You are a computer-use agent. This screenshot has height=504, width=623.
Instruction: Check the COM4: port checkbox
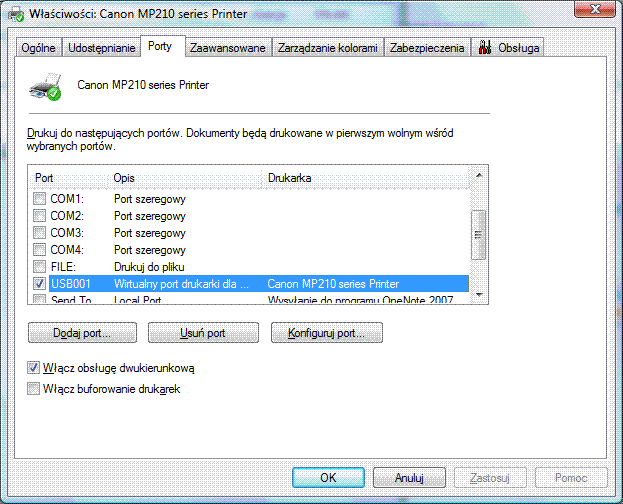[39, 250]
